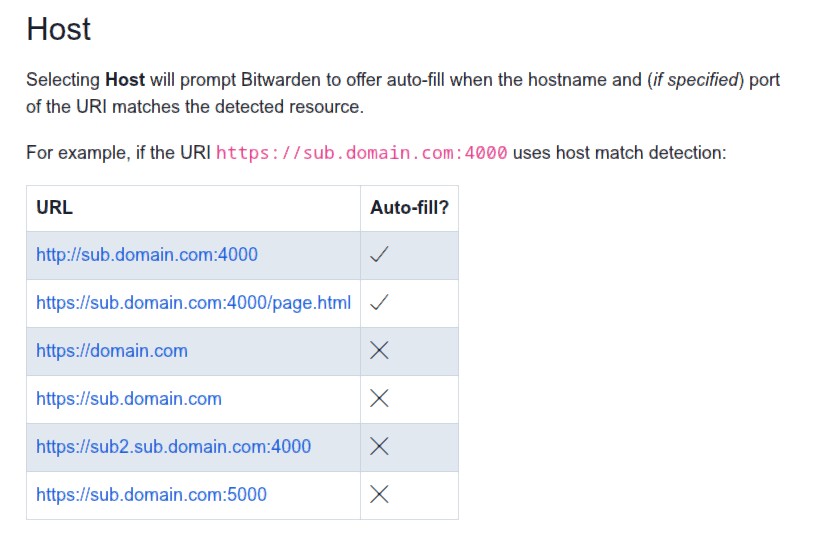Click the pink https://sub.domain.com:4000 code text
This screenshot has height=538, width=821.
point(361,153)
